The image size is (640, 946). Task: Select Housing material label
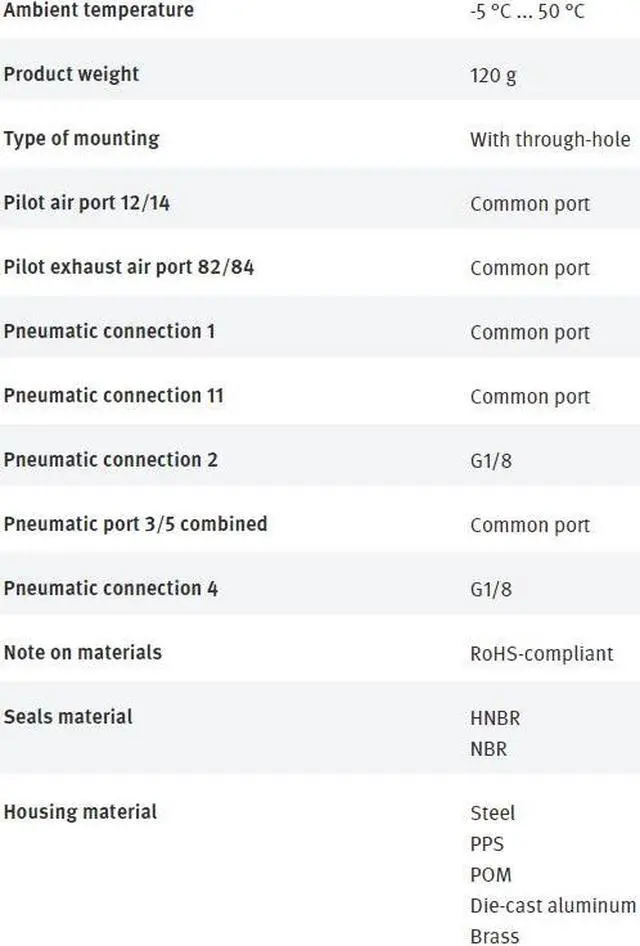coord(80,811)
